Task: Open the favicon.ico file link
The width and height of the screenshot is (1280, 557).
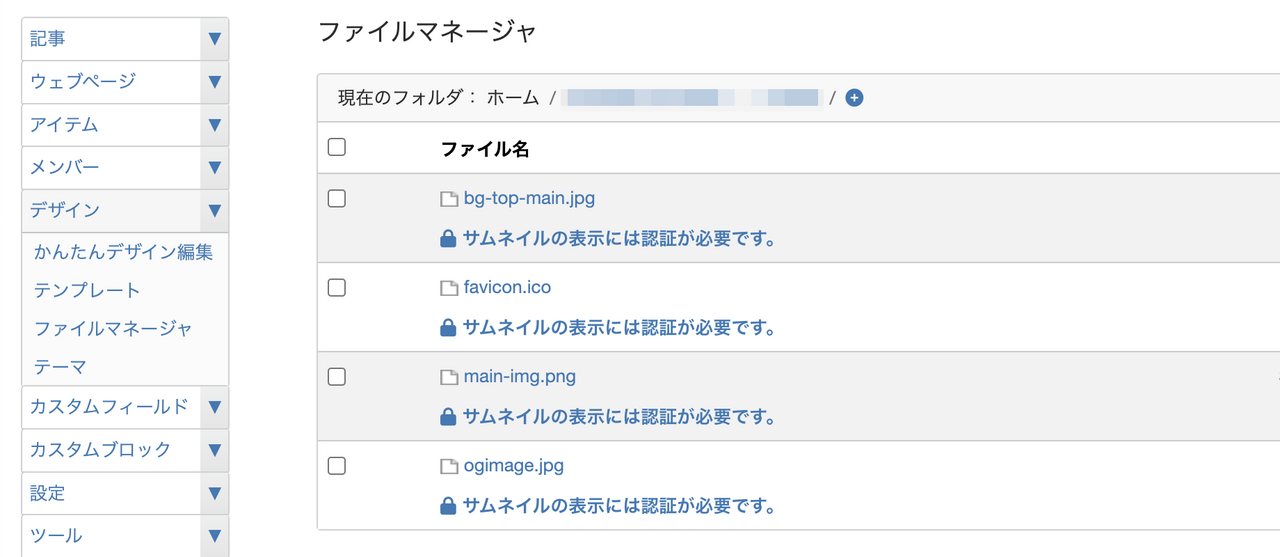Action: click(507, 288)
